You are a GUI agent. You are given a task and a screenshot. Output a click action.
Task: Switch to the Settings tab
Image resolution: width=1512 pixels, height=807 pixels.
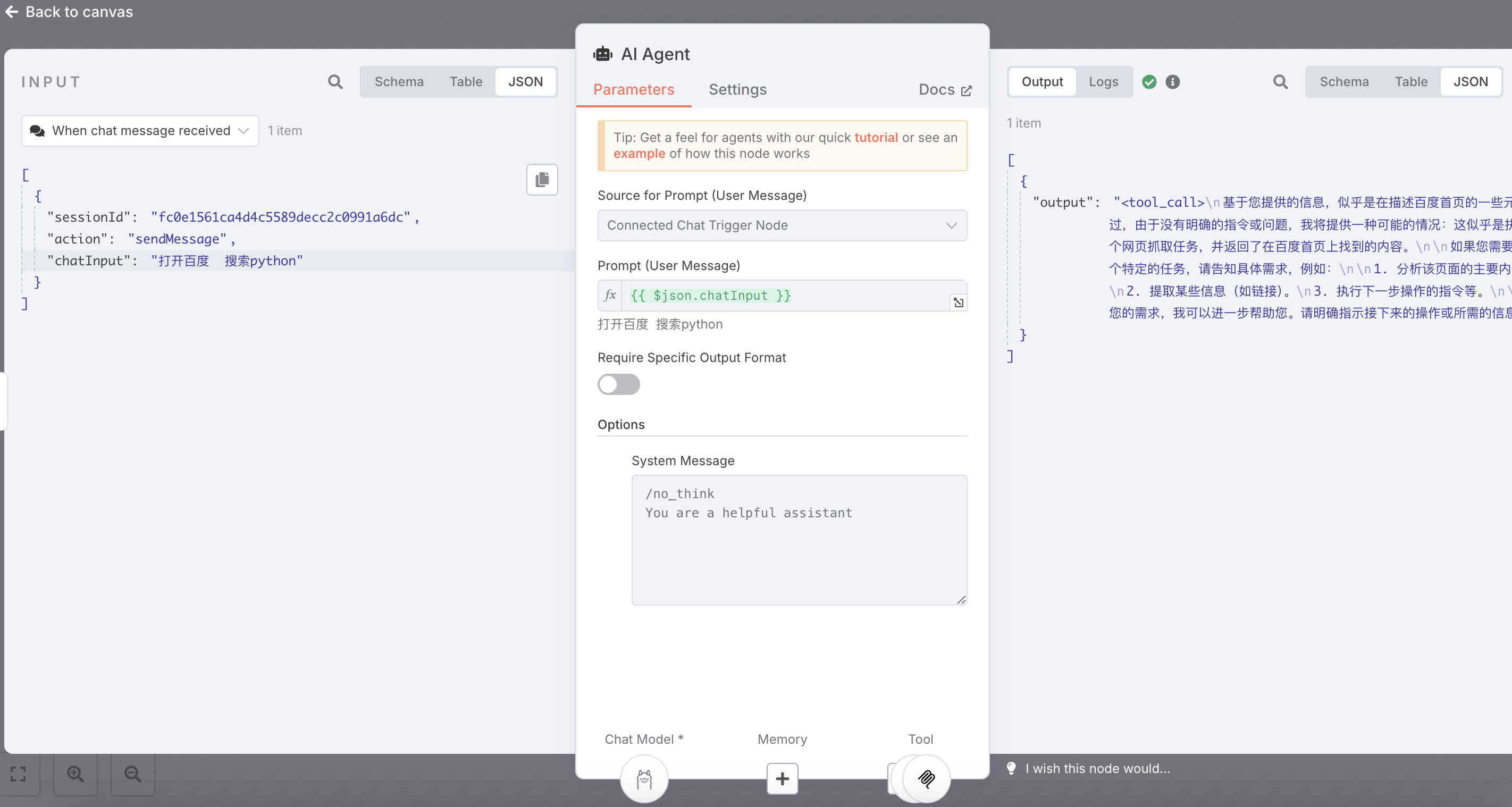pyautogui.click(x=737, y=89)
